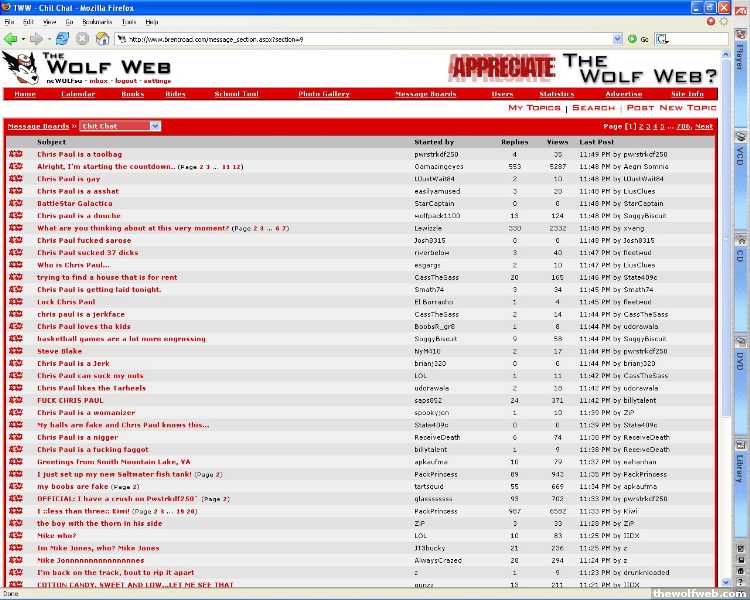The width and height of the screenshot is (750, 600).
Task: Open the 'BattleStar Galactica' thread
Action: (x=75, y=203)
